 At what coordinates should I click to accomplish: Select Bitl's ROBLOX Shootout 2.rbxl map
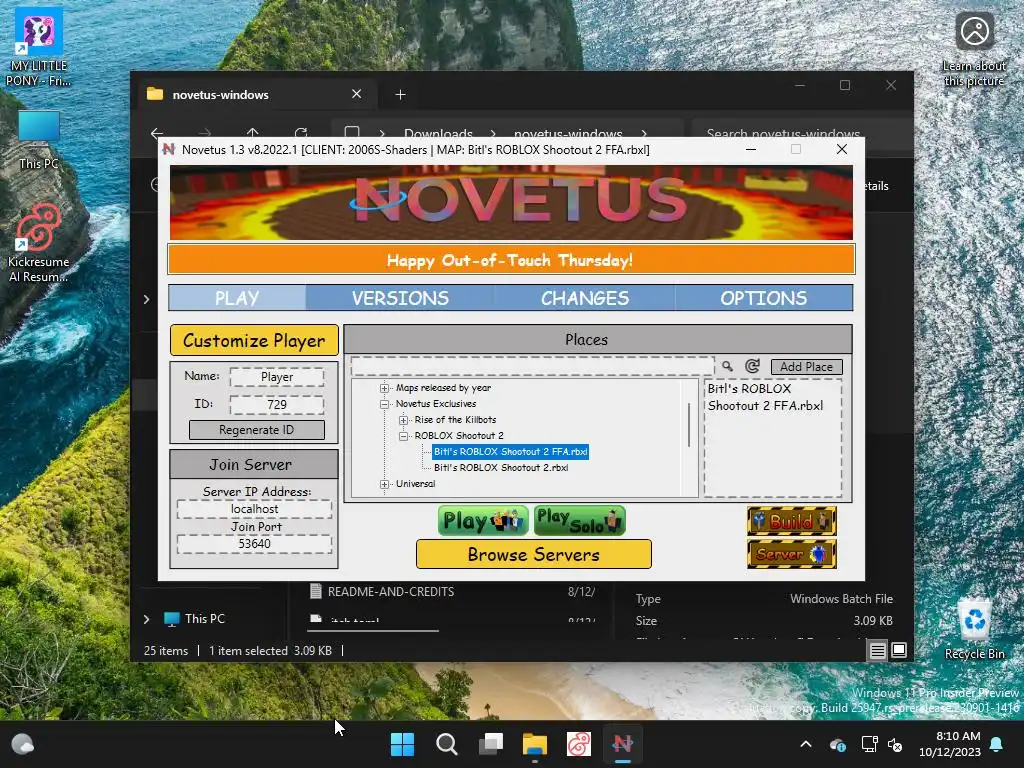501,468
